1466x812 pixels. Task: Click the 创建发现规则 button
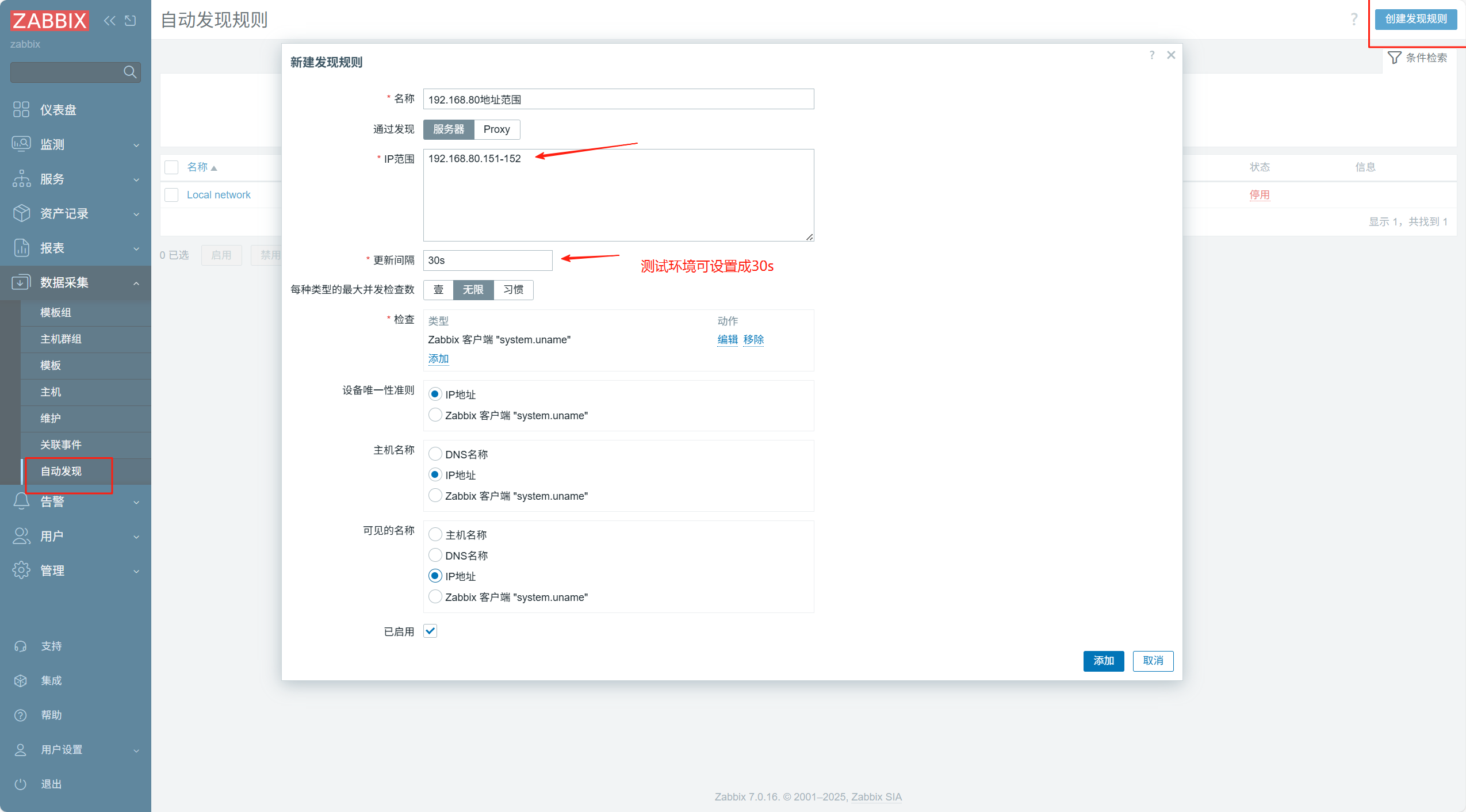pyautogui.click(x=1415, y=19)
